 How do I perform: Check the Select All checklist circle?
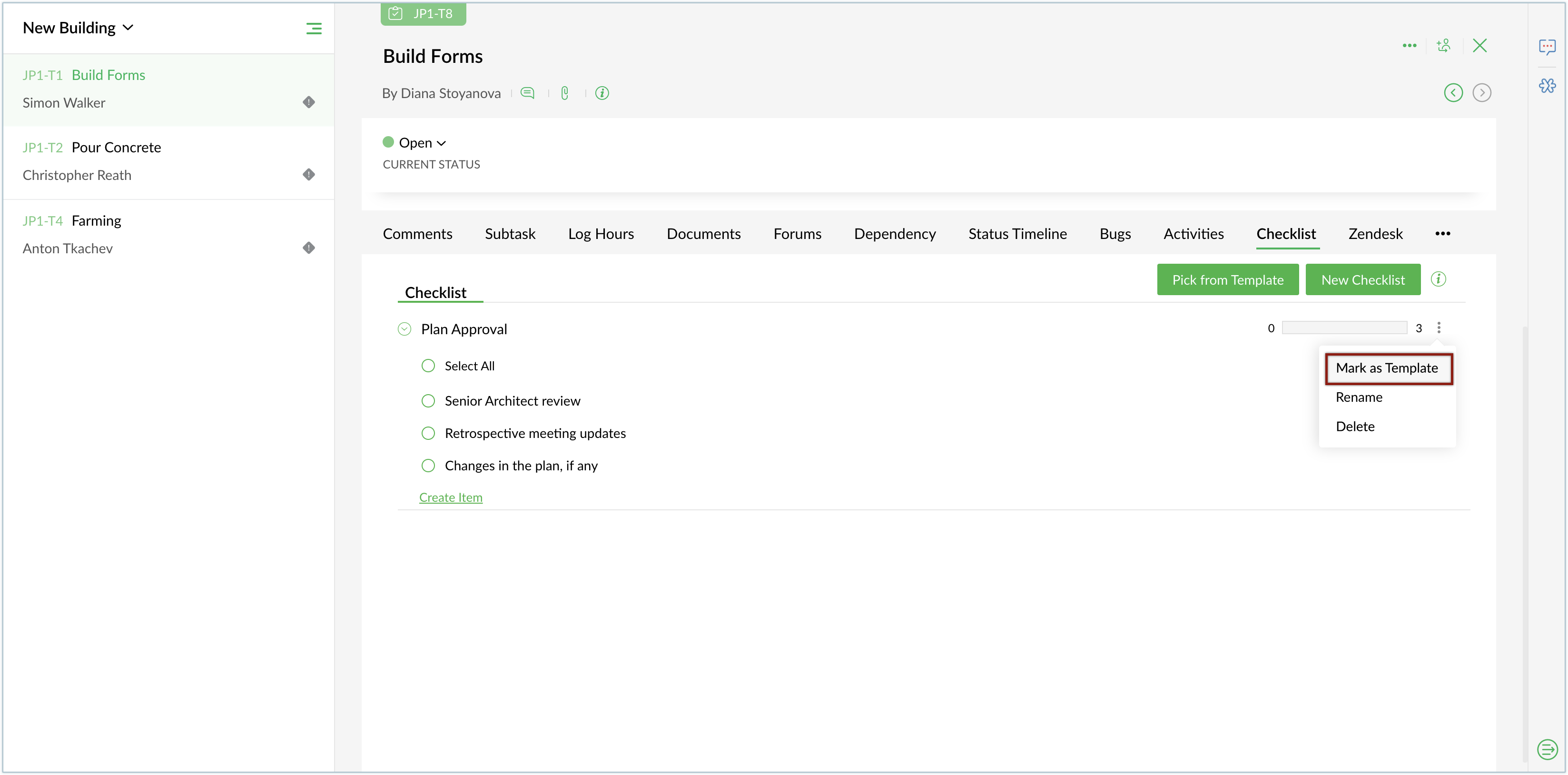click(428, 366)
